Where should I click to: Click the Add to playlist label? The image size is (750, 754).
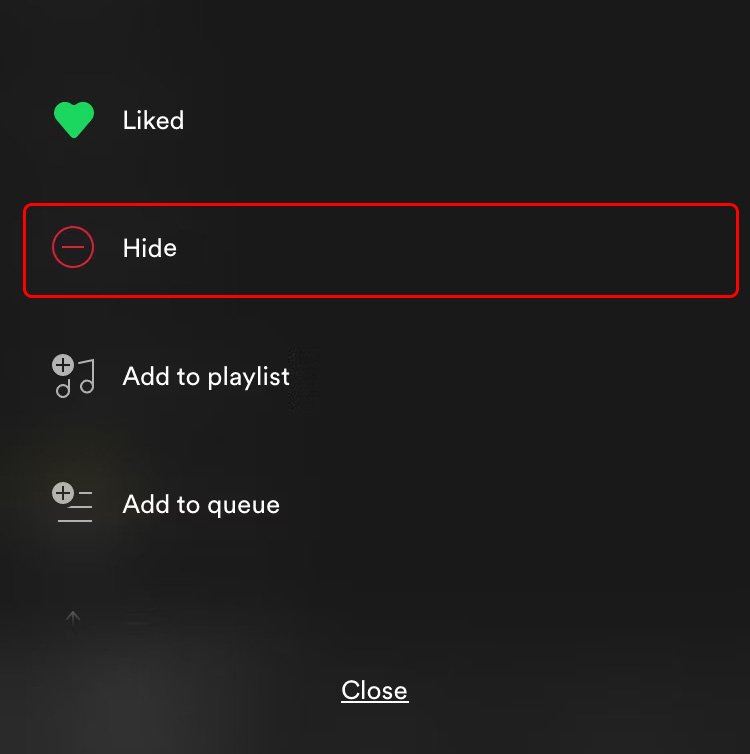(206, 377)
